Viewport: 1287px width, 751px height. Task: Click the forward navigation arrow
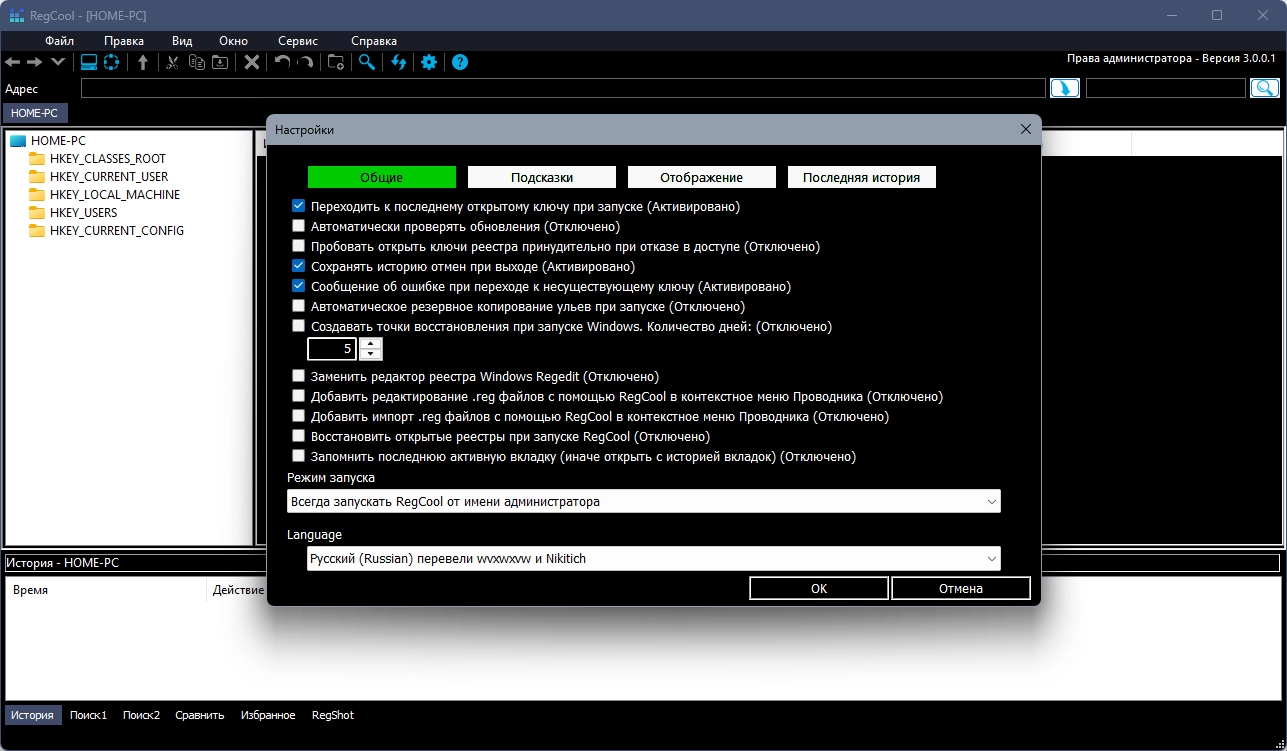(34, 62)
